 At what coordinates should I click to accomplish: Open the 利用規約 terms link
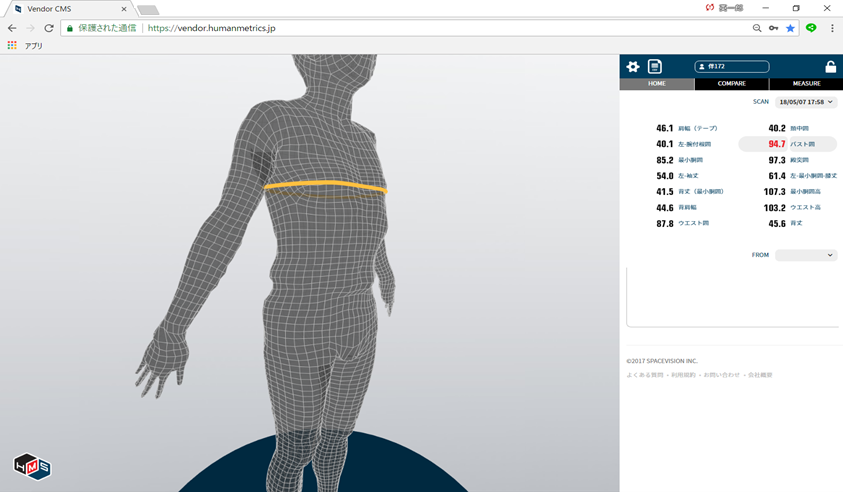[x=683, y=375]
